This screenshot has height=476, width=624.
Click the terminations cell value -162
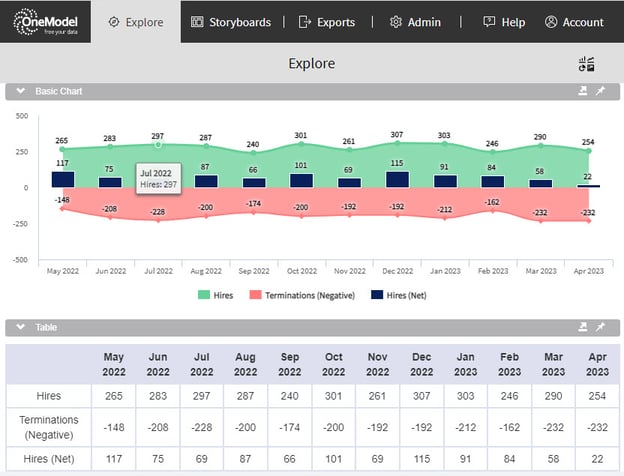click(x=509, y=427)
